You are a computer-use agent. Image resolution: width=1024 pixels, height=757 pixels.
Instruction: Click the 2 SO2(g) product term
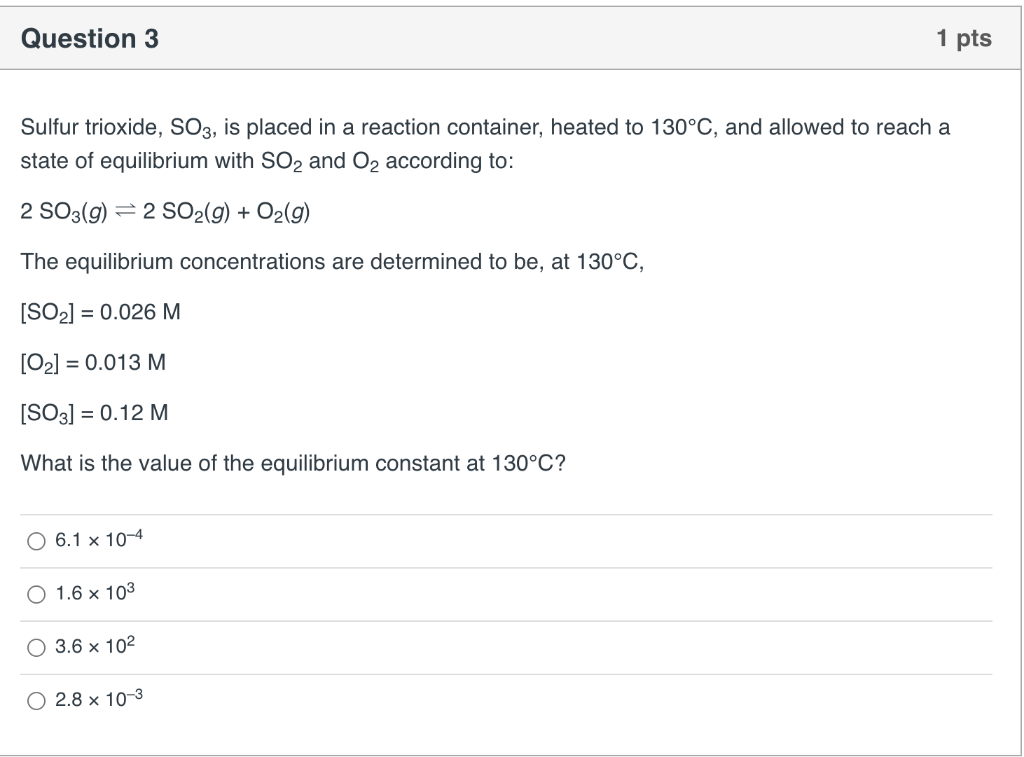[186, 212]
